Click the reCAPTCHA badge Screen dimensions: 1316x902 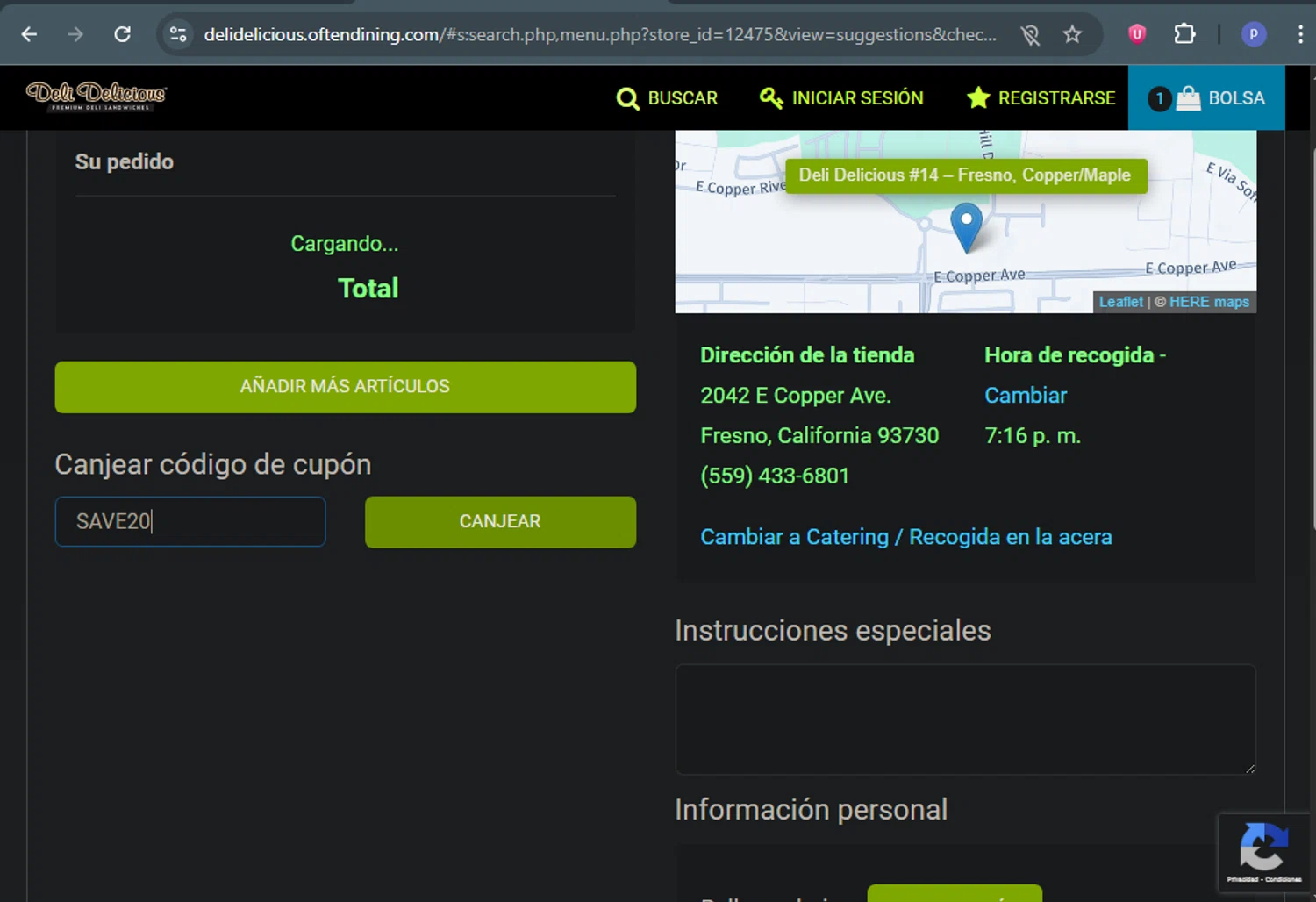(x=1263, y=853)
